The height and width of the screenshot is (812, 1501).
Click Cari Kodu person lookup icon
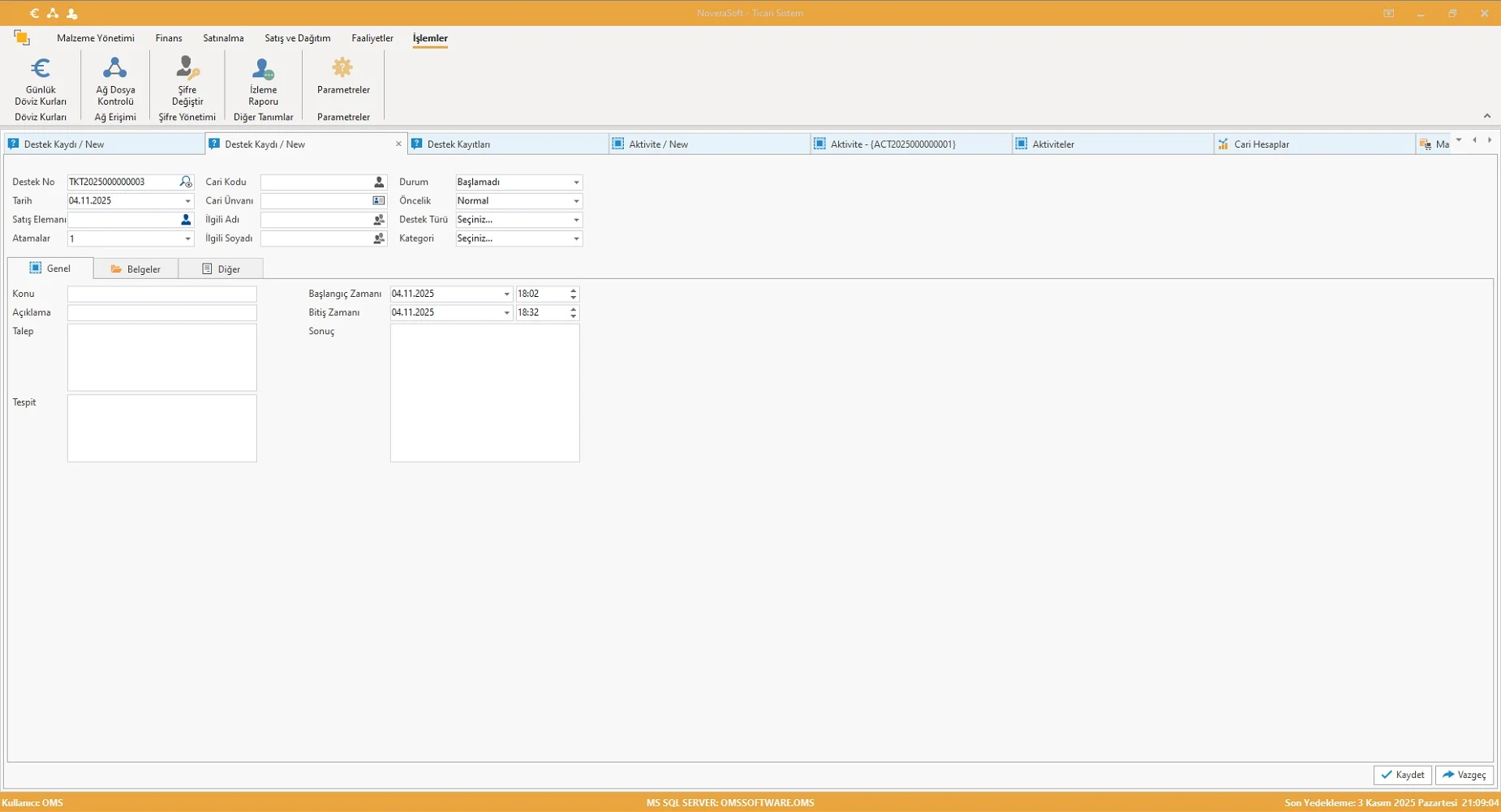(x=379, y=182)
